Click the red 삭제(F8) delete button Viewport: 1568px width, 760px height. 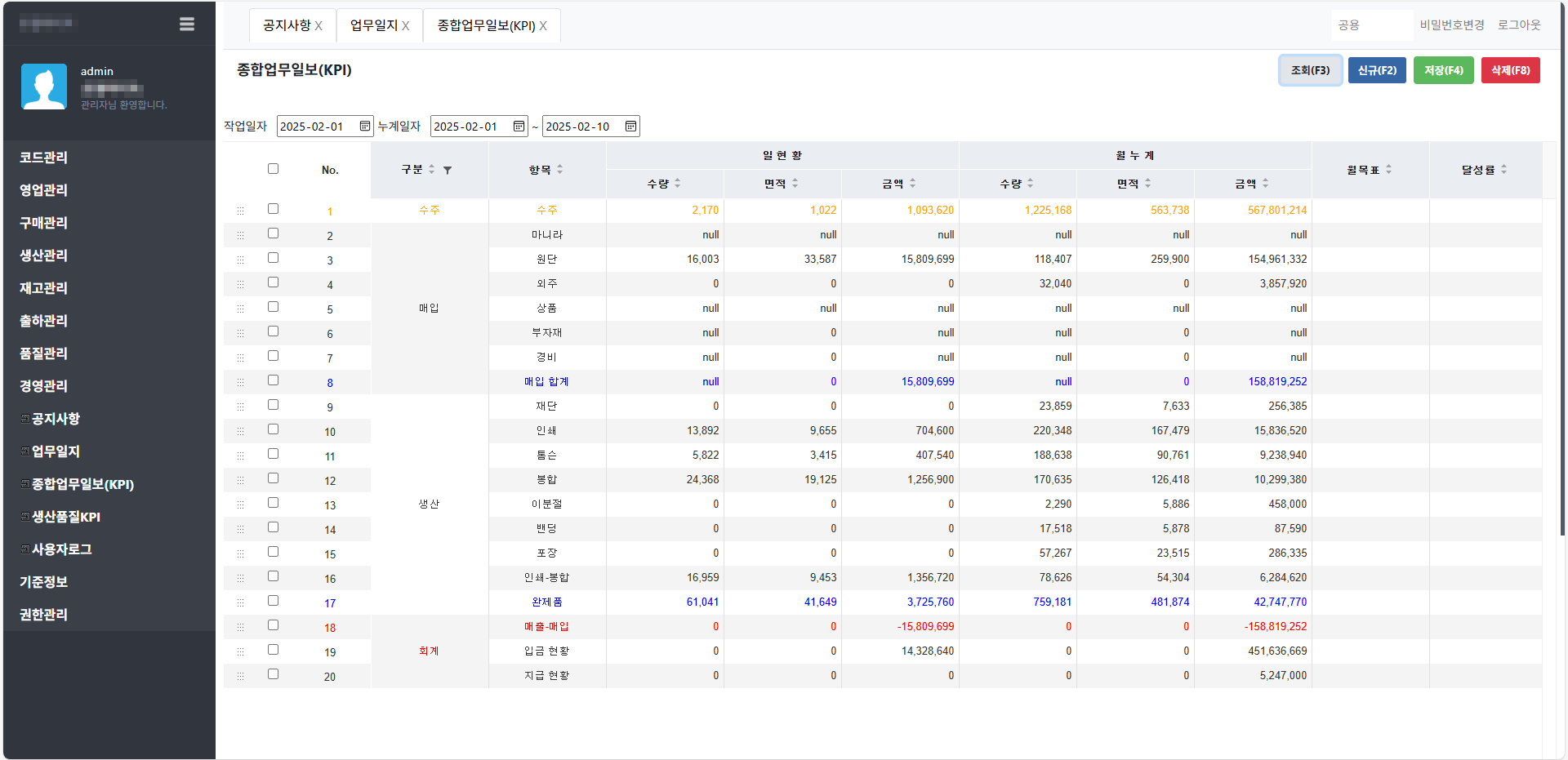click(1510, 70)
